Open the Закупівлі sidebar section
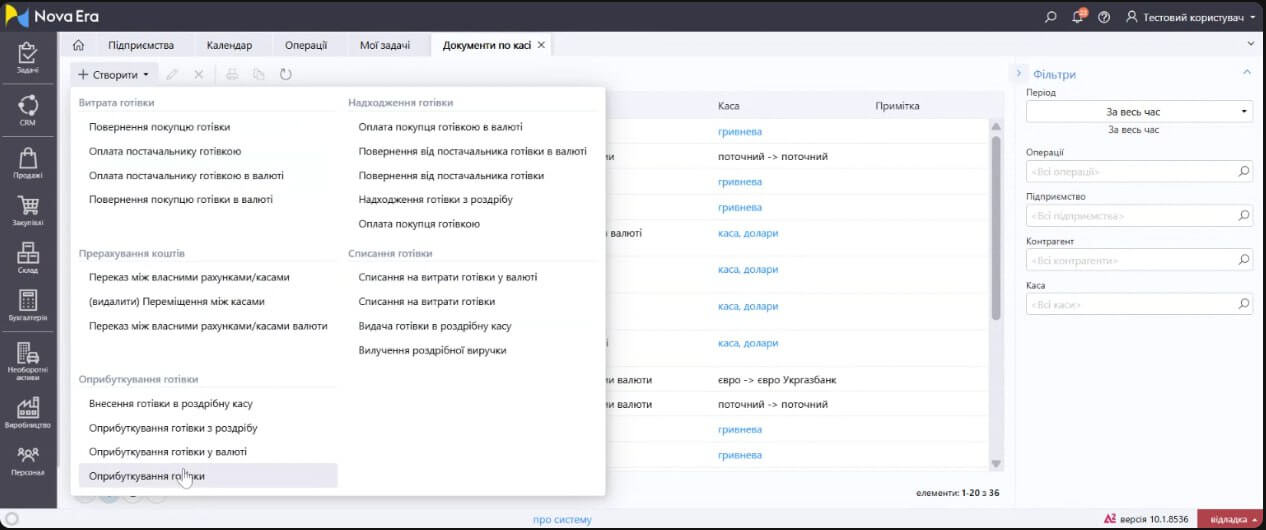The height and width of the screenshot is (530, 1266). click(x=28, y=210)
